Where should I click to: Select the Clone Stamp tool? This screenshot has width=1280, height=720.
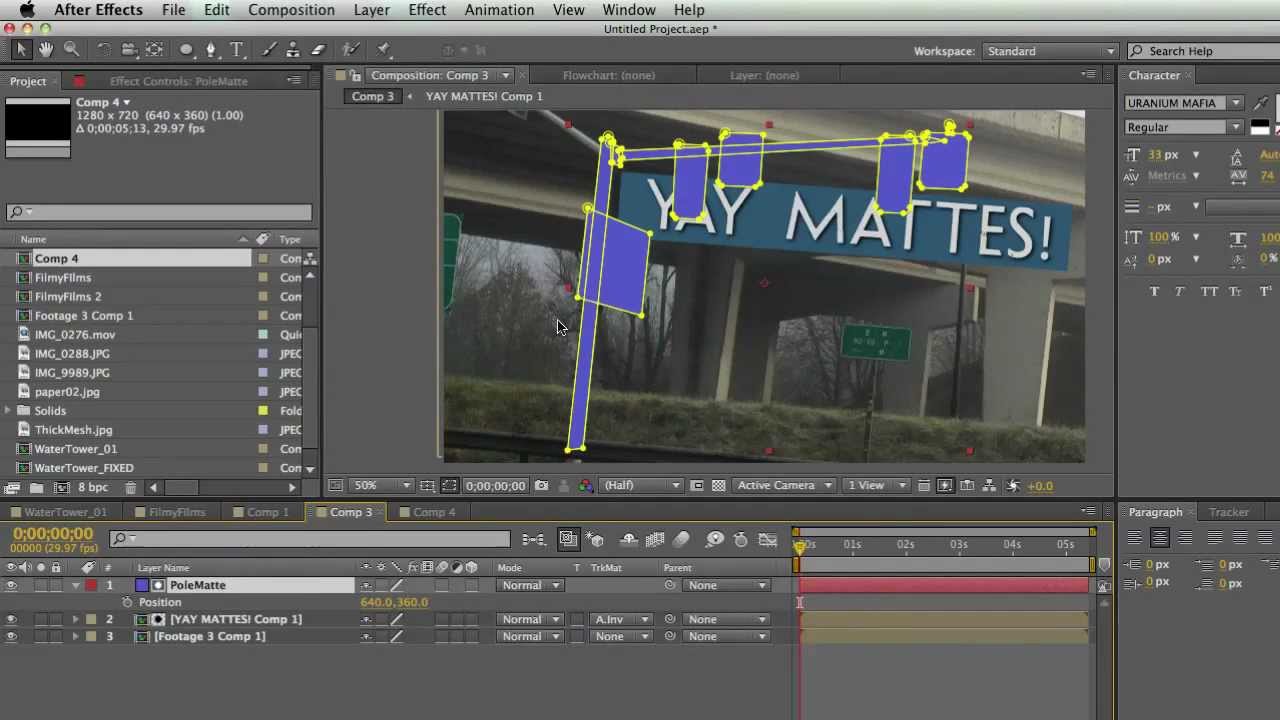point(293,50)
